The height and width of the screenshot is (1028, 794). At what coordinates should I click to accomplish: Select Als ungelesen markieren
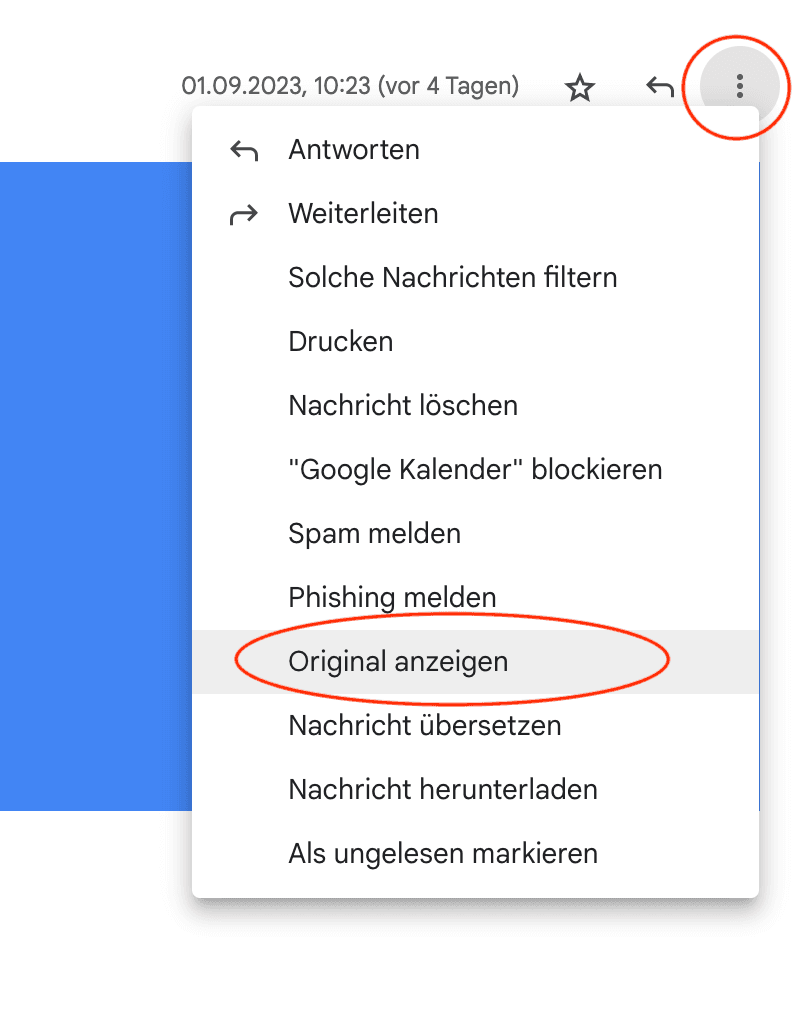point(443,854)
